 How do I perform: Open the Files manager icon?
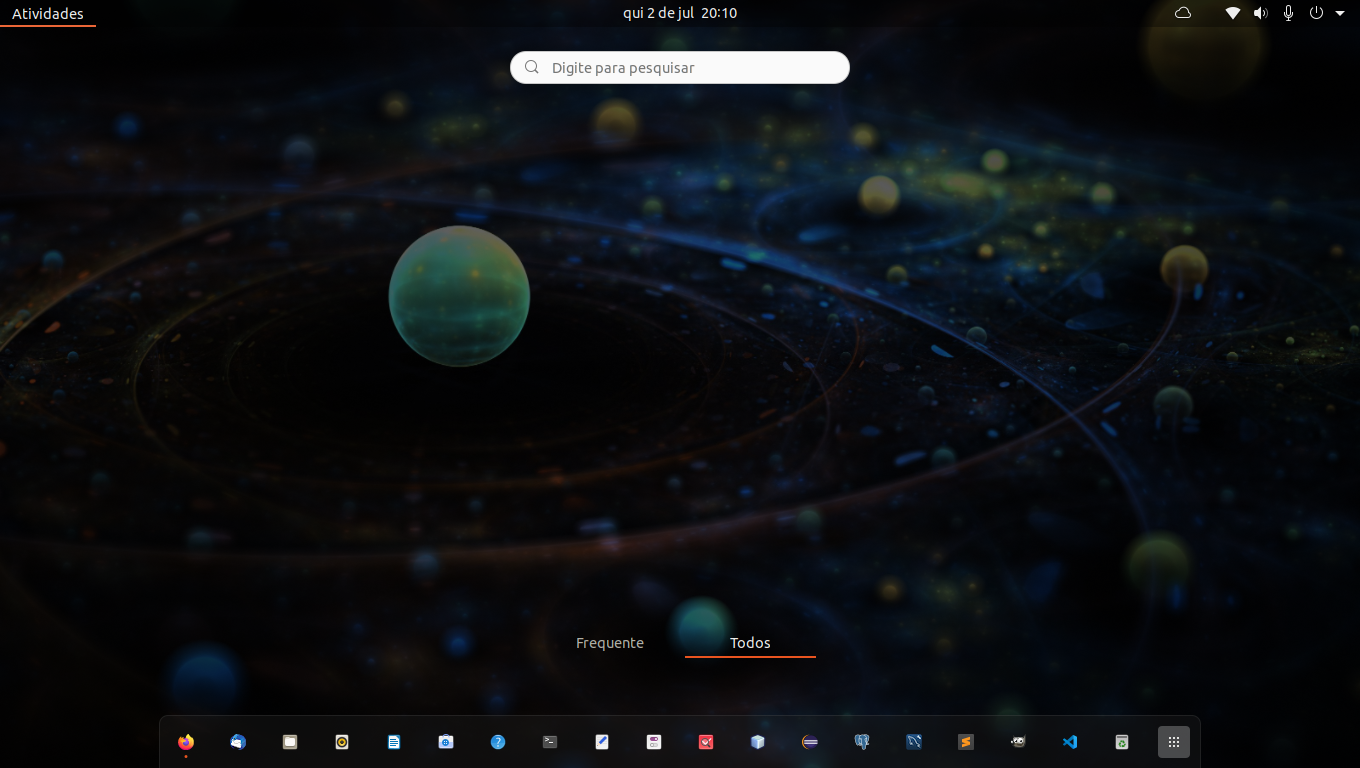coord(290,742)
